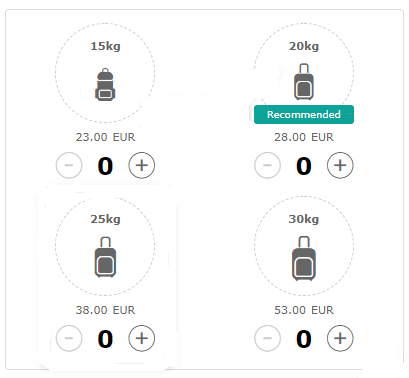Click the 30kg weight label
Image resolution: width=409 pixels, height=378 pixels.
[304, 219]
